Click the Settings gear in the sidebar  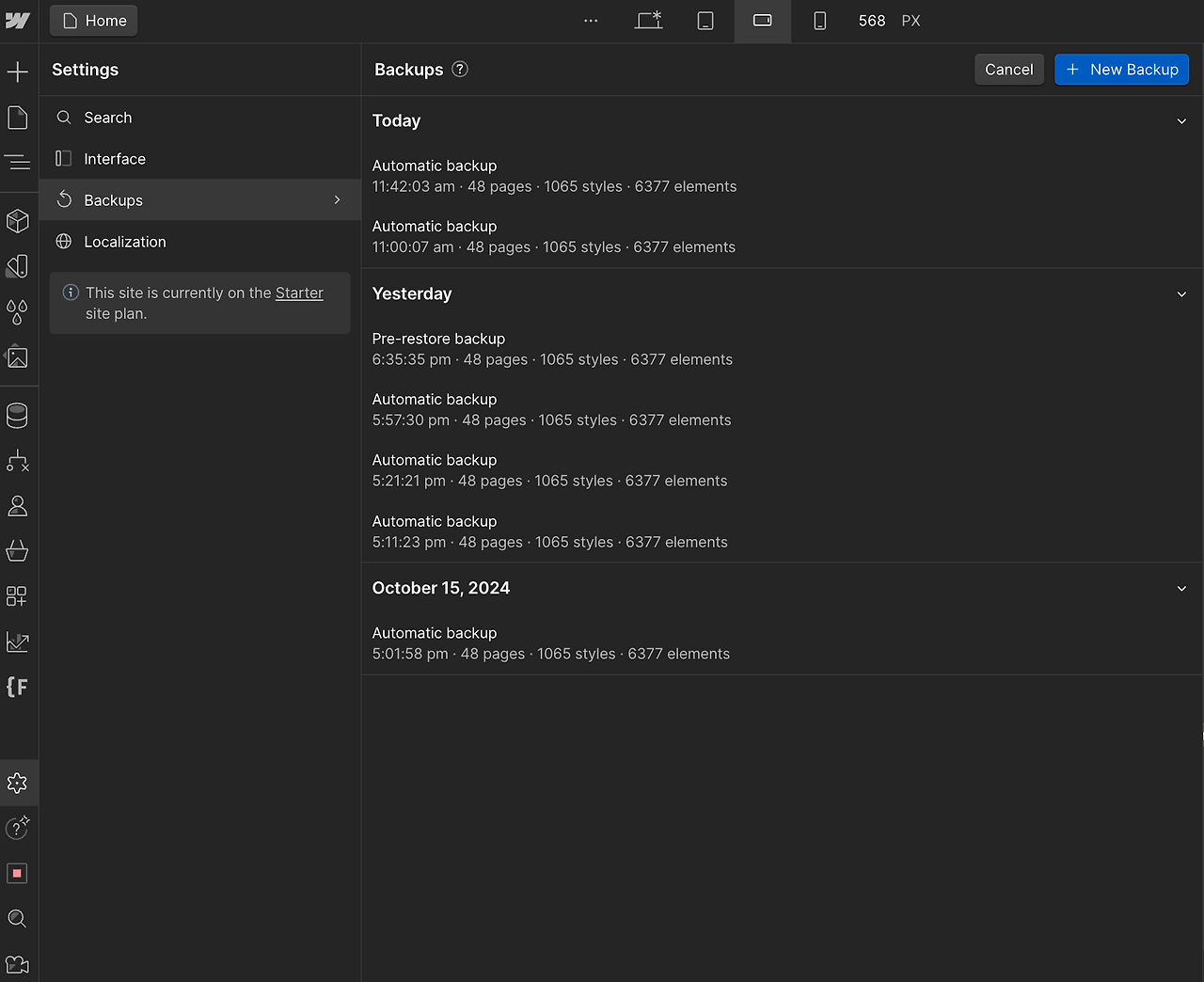click(18, 783)
